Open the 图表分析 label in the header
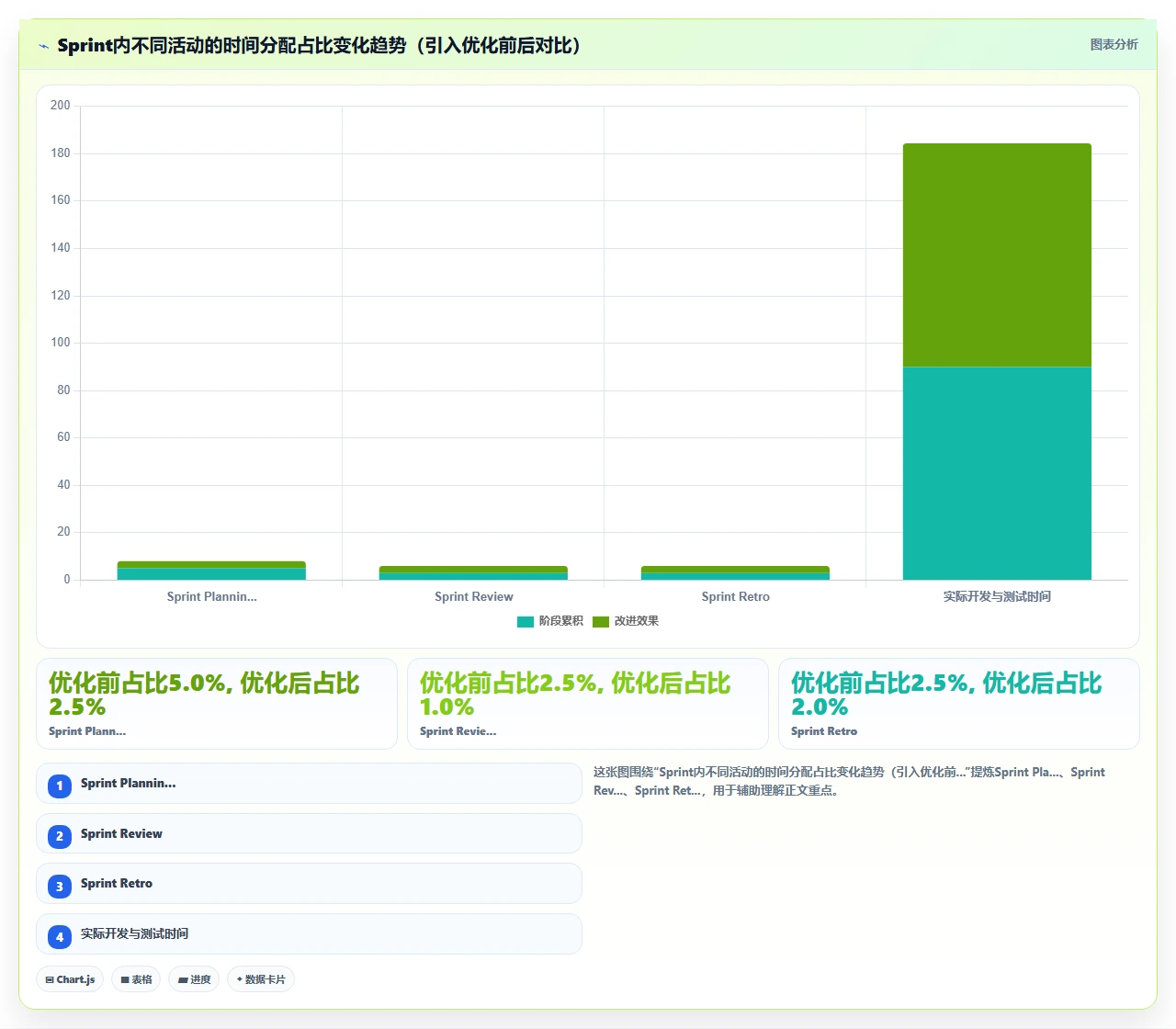 1114,44
